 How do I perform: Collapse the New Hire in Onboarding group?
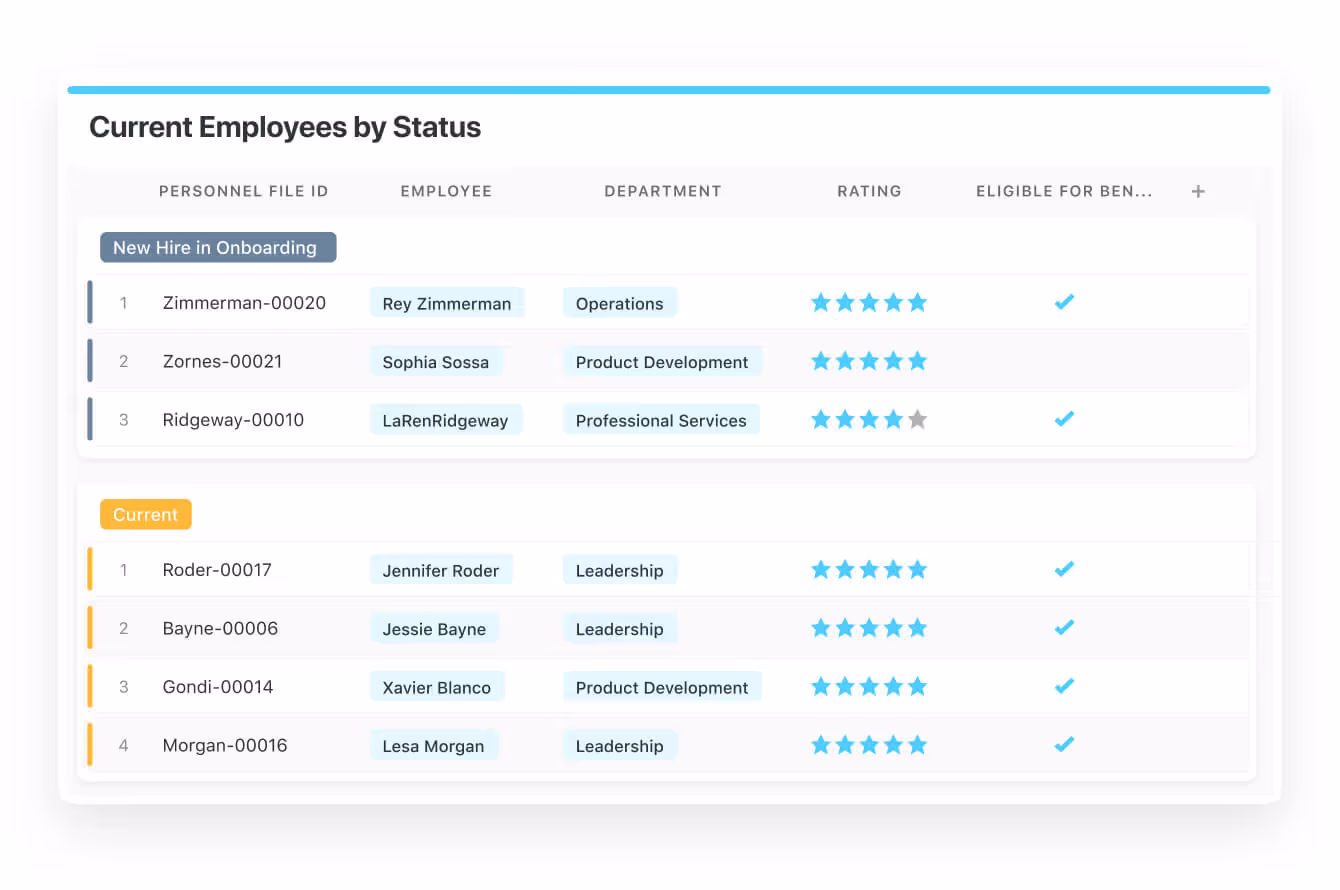coord(218,248)
